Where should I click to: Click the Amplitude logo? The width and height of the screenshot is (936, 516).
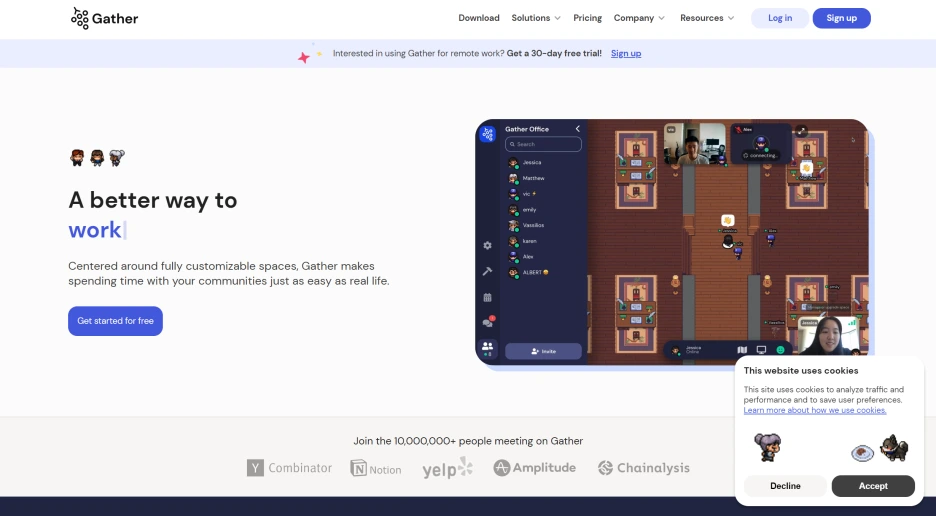[535, 468]
